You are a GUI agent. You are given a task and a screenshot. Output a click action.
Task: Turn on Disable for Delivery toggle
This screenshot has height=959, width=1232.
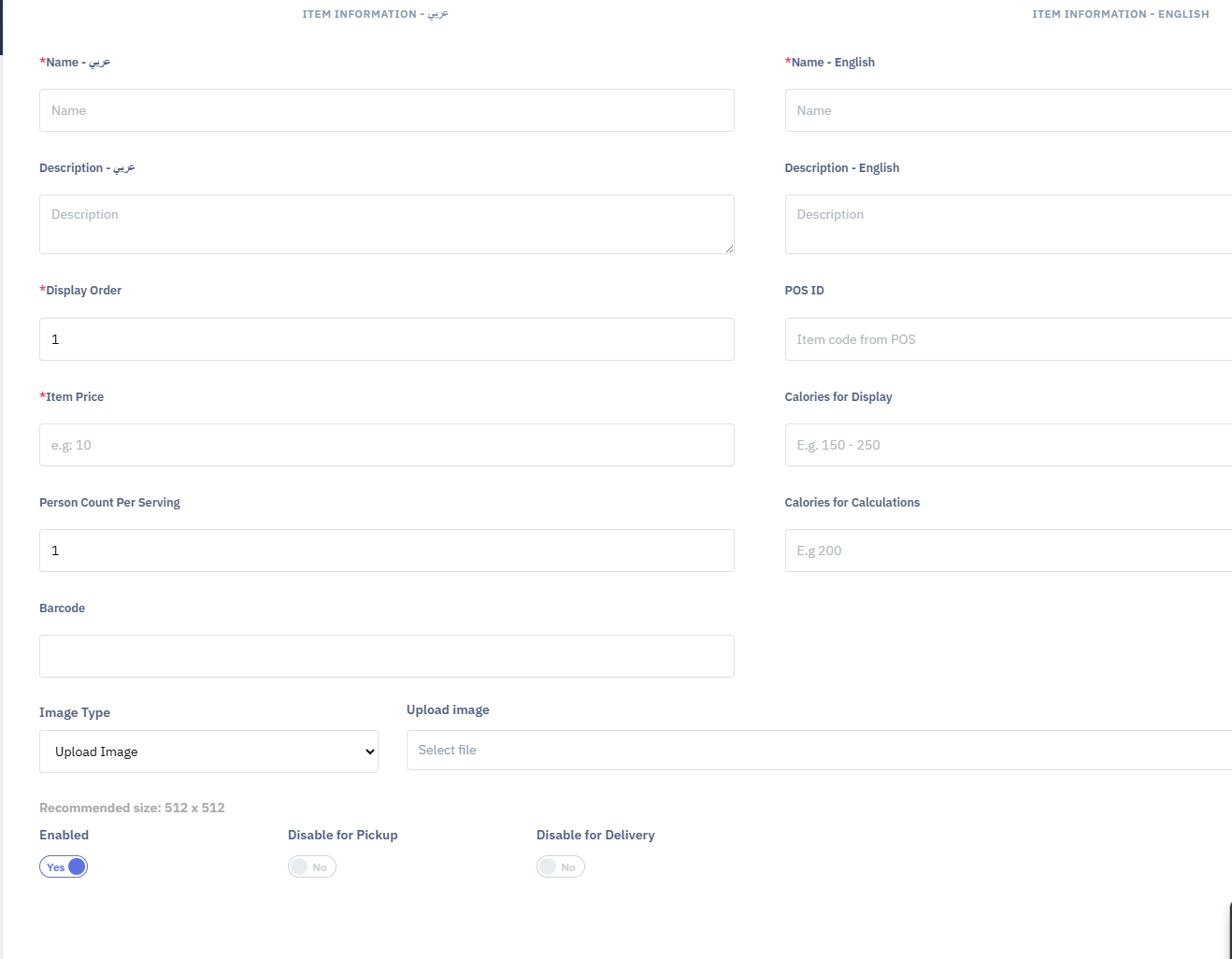pos(561,866)
